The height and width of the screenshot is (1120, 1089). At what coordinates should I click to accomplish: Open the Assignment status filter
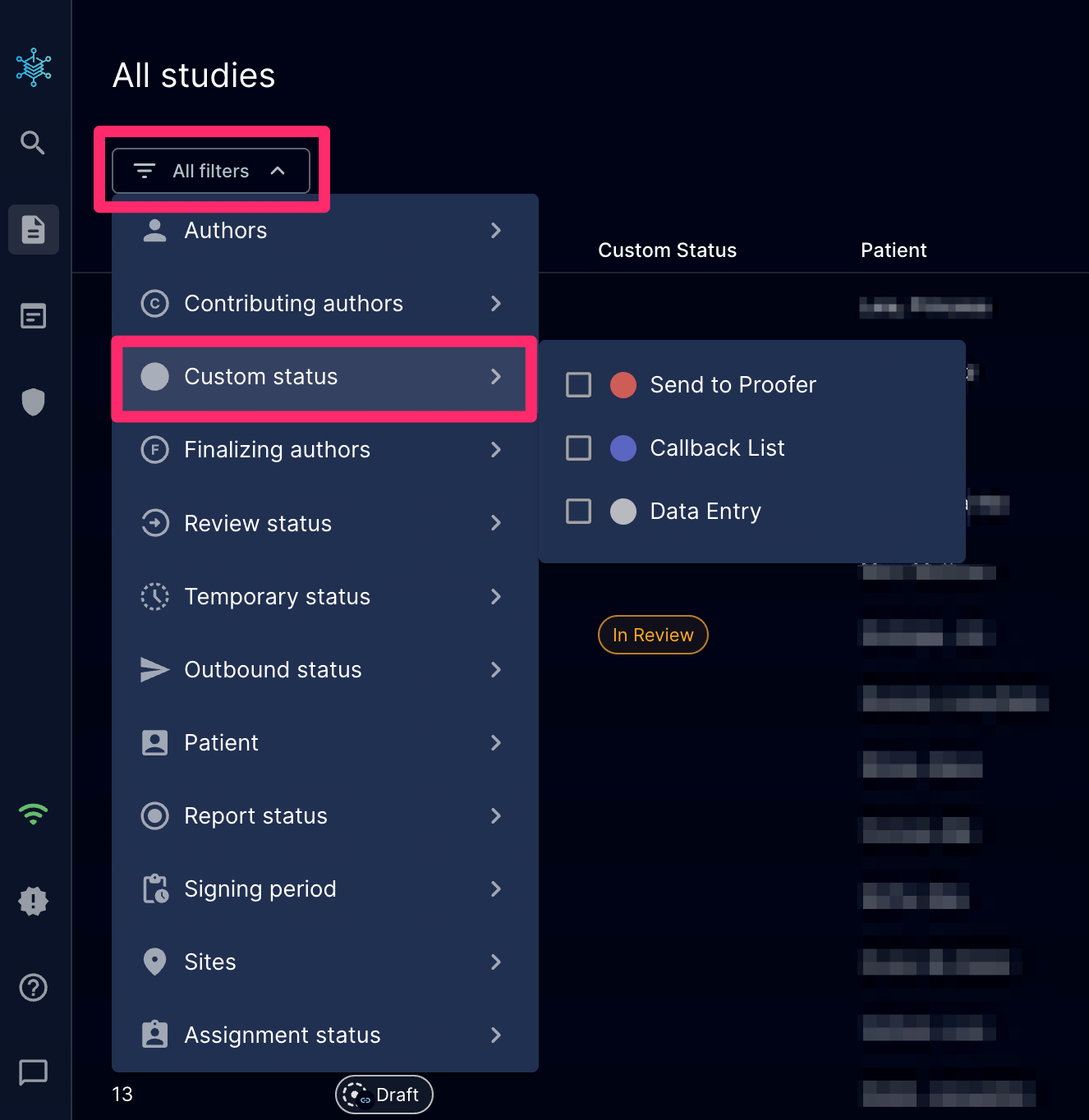click(x=325, y=1035)
